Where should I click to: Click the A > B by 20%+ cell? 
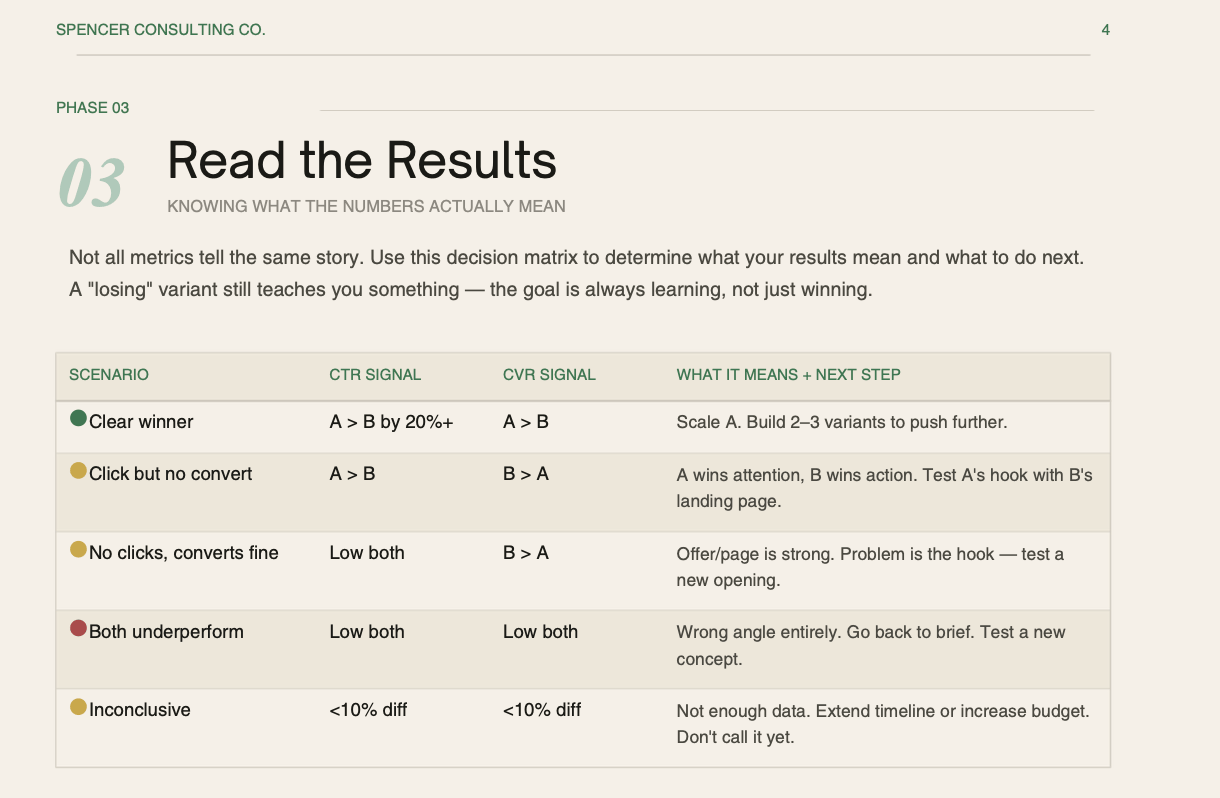(391, 422)
